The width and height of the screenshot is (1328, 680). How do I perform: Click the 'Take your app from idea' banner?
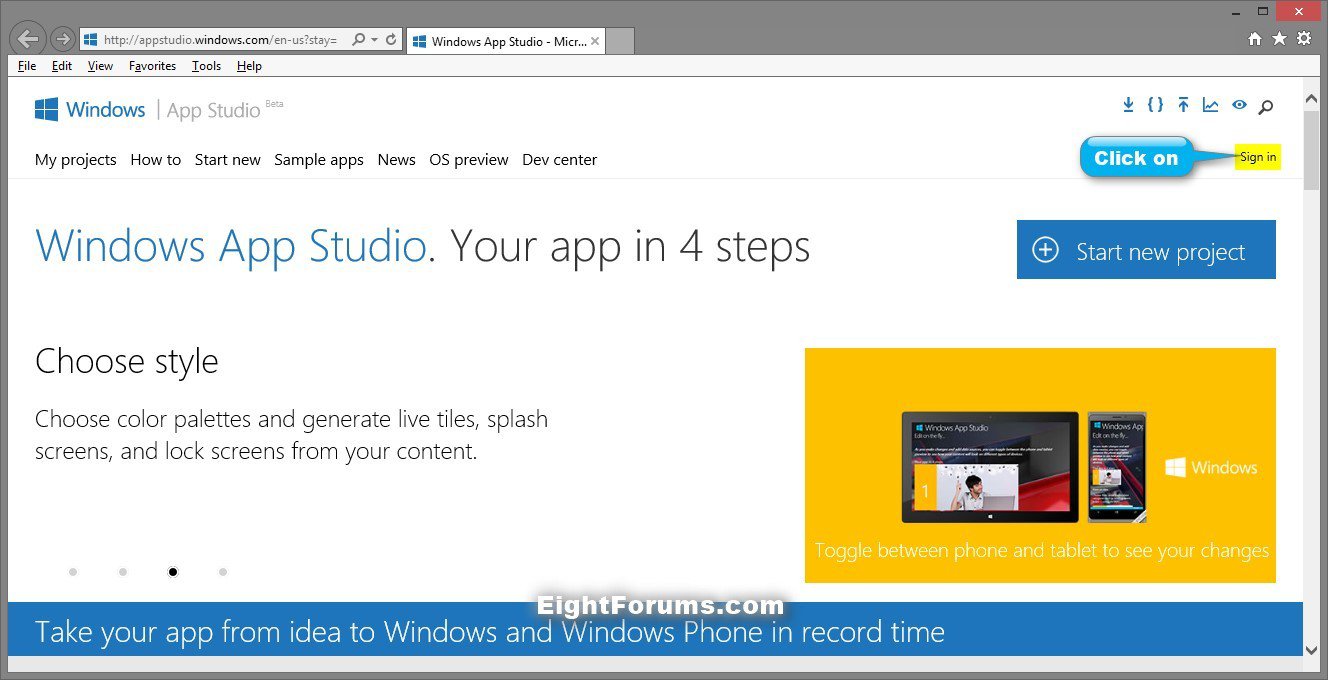point(655,631)
